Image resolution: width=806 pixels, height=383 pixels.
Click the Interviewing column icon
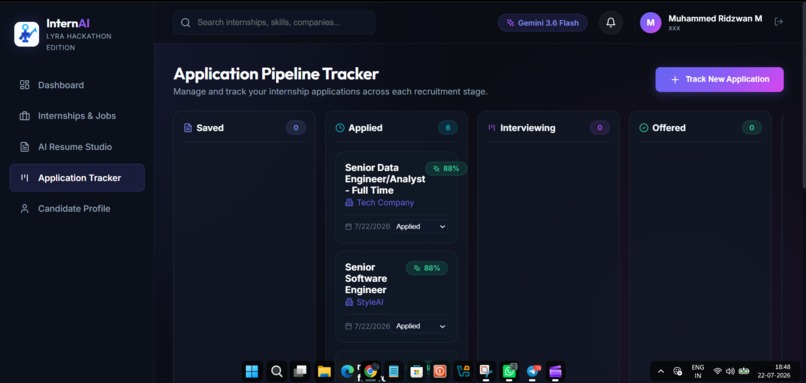pyautogui.click(x=491, y=127)
